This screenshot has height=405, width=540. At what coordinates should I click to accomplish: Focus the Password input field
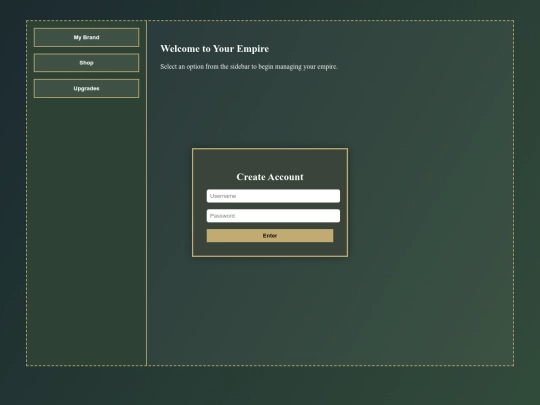click(x=273, y=216)
